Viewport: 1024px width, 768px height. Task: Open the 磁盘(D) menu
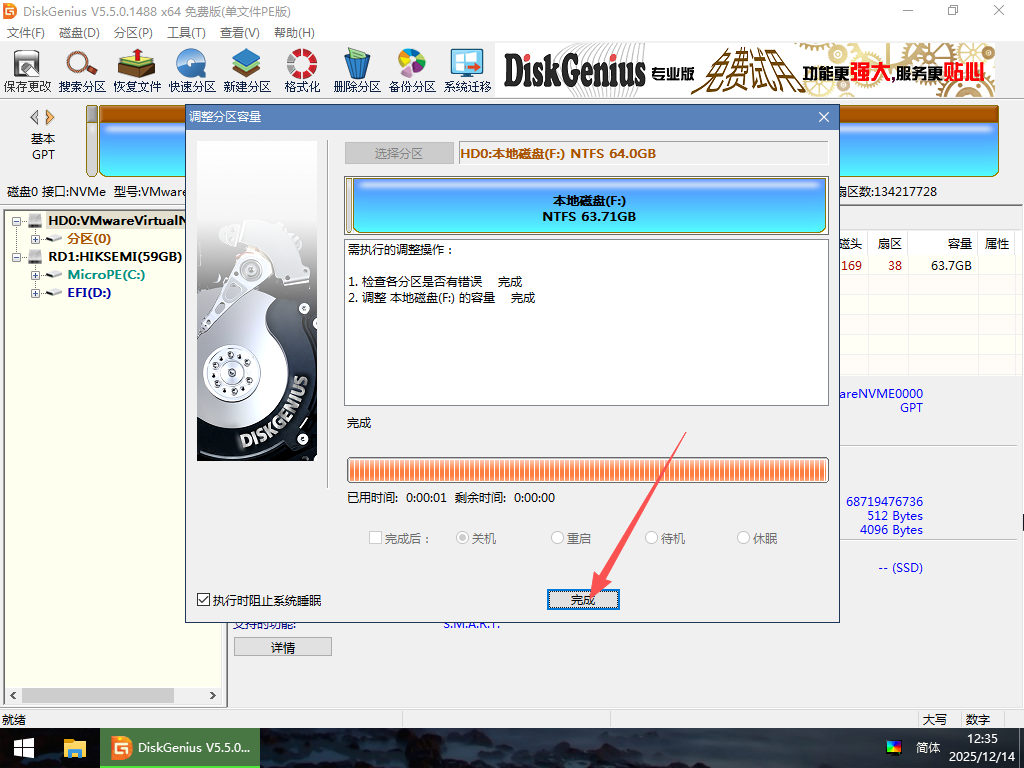click(x=79, y=33)
